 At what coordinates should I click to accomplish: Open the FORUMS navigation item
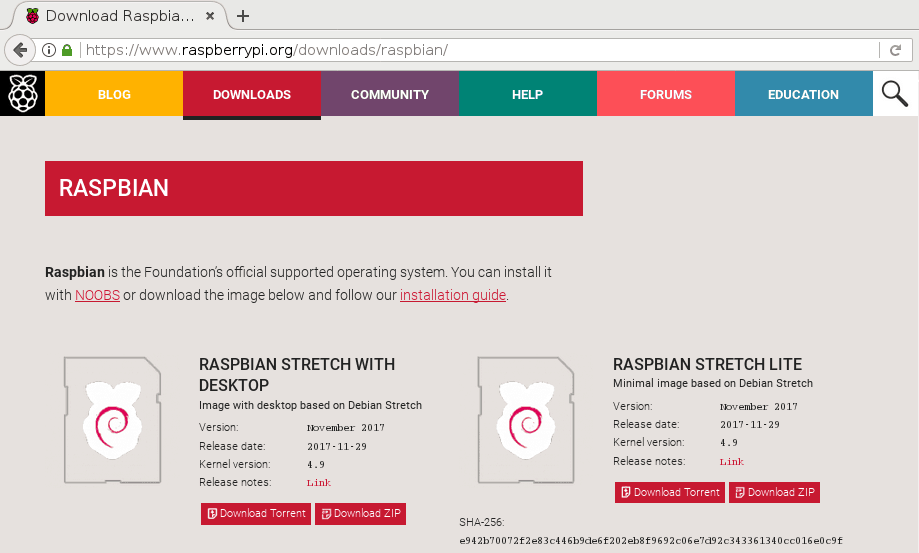point(666,94)
